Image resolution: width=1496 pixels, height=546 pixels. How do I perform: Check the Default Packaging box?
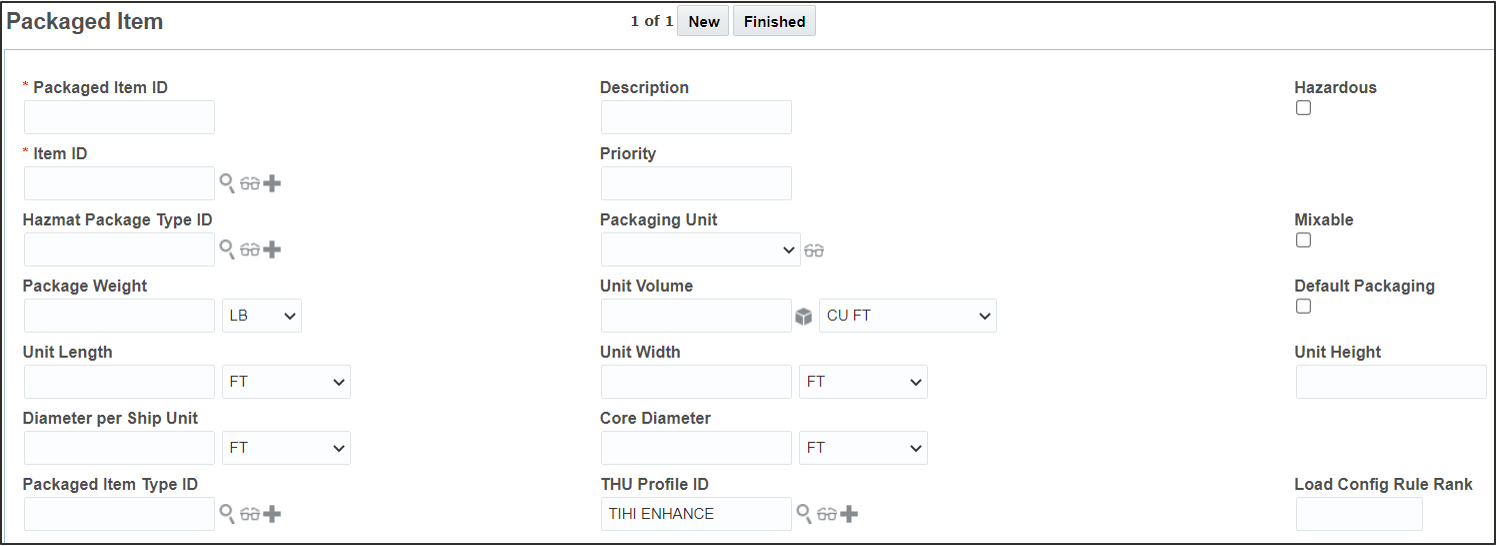coord(1303,306)
